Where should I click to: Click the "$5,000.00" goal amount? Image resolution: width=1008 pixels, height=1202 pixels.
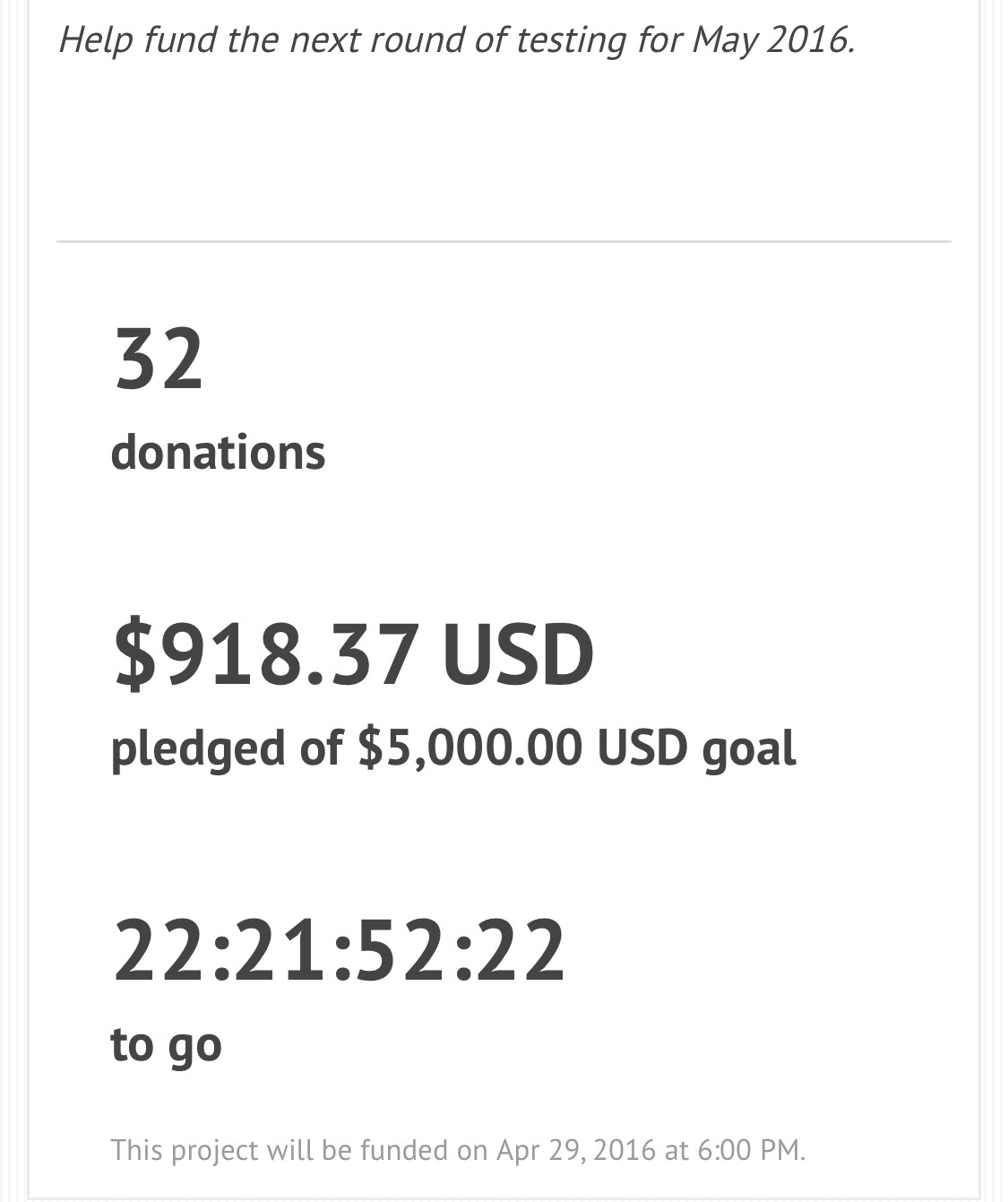pyautogui.click(x=470, y=748)
